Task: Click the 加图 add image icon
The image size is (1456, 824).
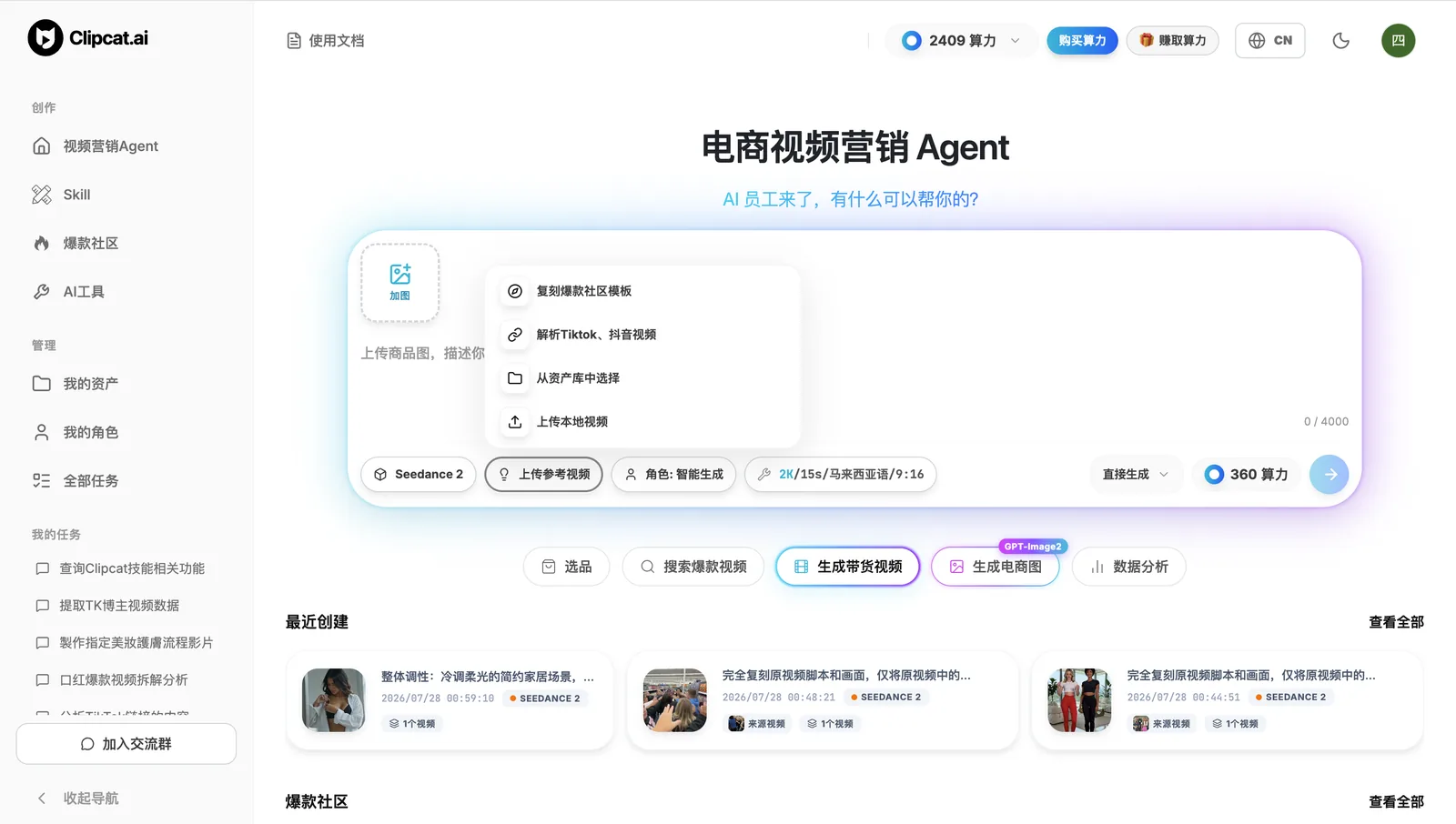Action: click(x=400, y=283)
